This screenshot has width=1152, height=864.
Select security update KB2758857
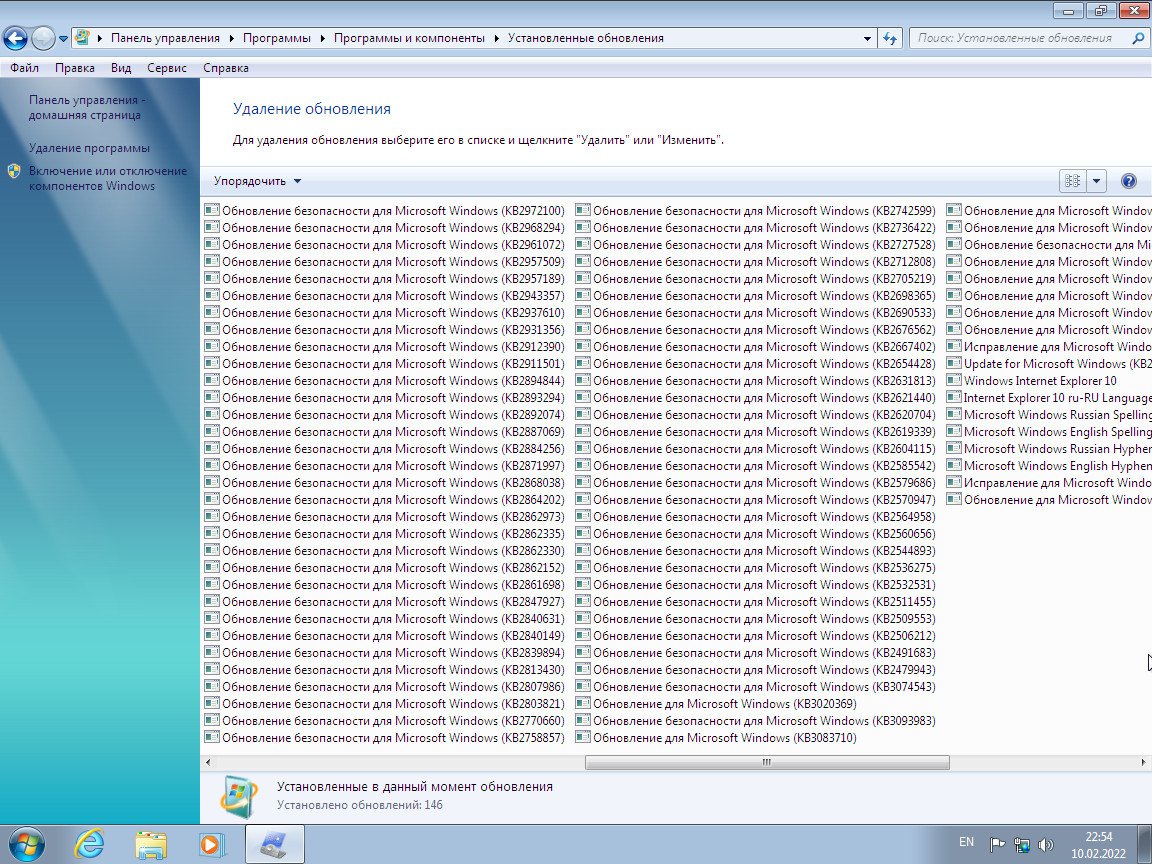(x=385, y=738)
